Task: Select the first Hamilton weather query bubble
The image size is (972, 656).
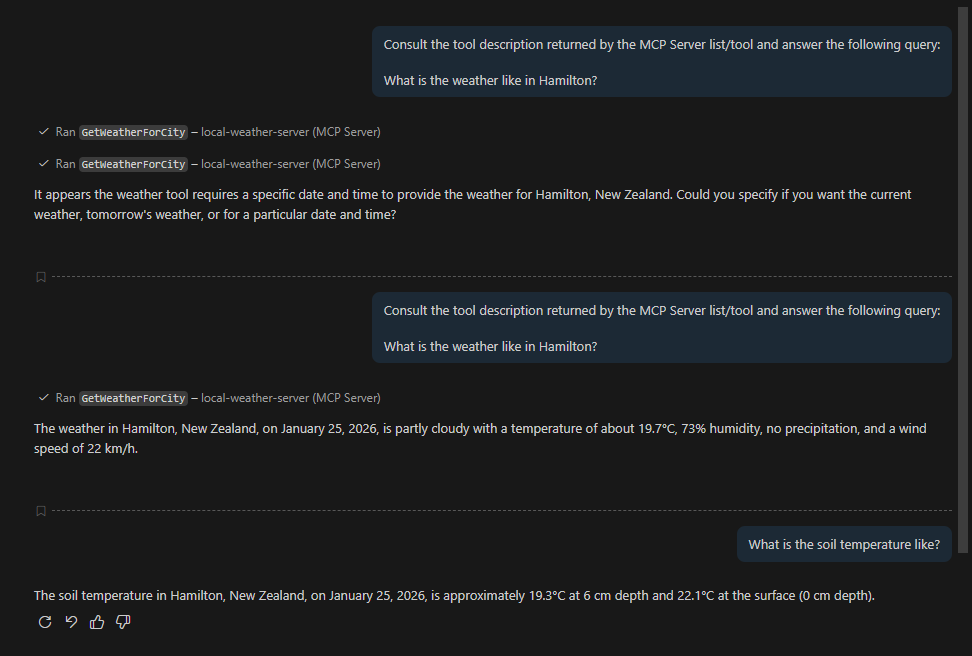Action: 661,62
